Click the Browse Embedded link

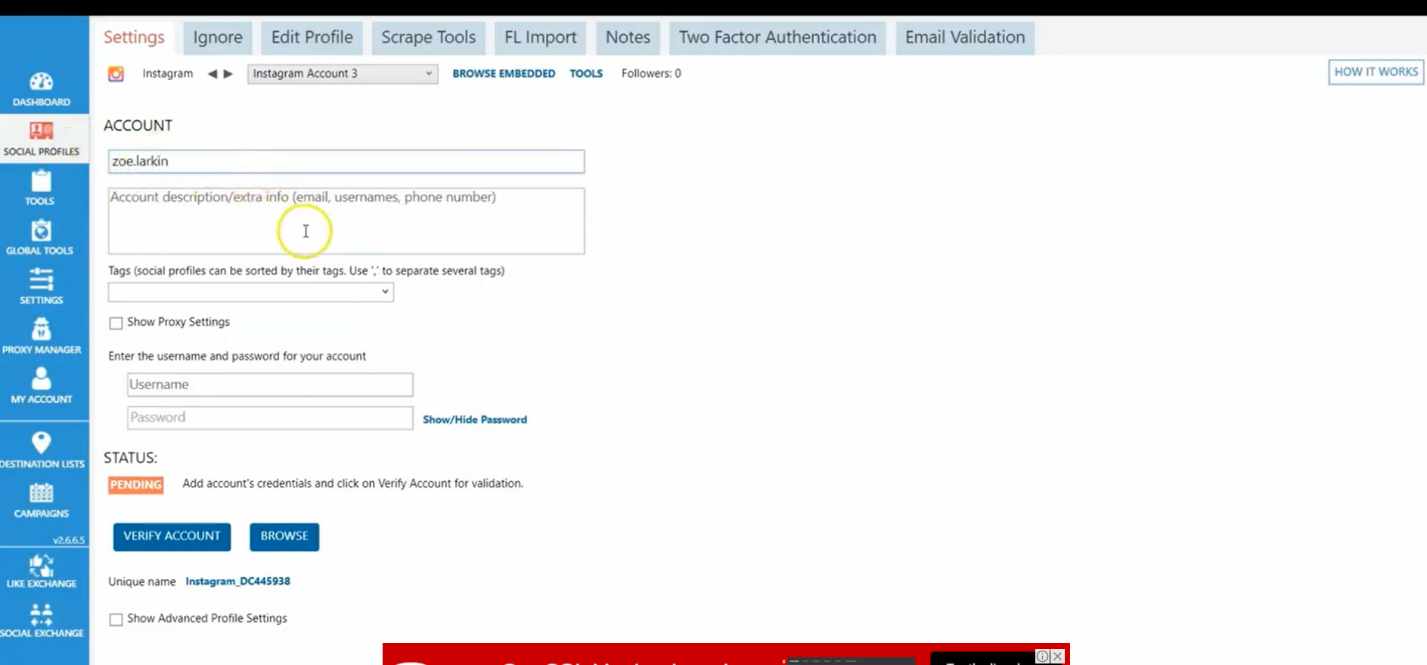click(504, 74)
